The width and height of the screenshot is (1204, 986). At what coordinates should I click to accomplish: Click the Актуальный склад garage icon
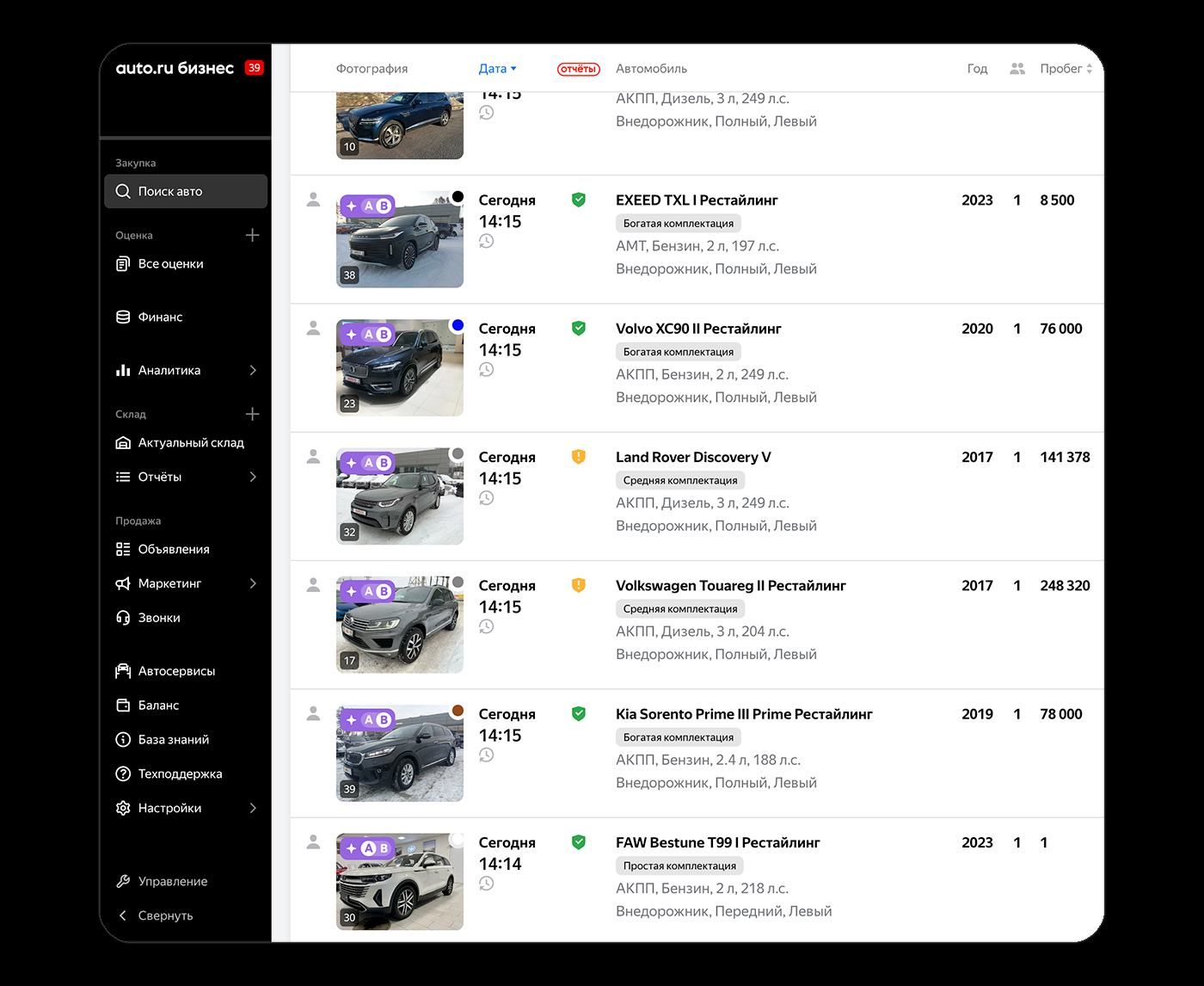pos(123,443)
